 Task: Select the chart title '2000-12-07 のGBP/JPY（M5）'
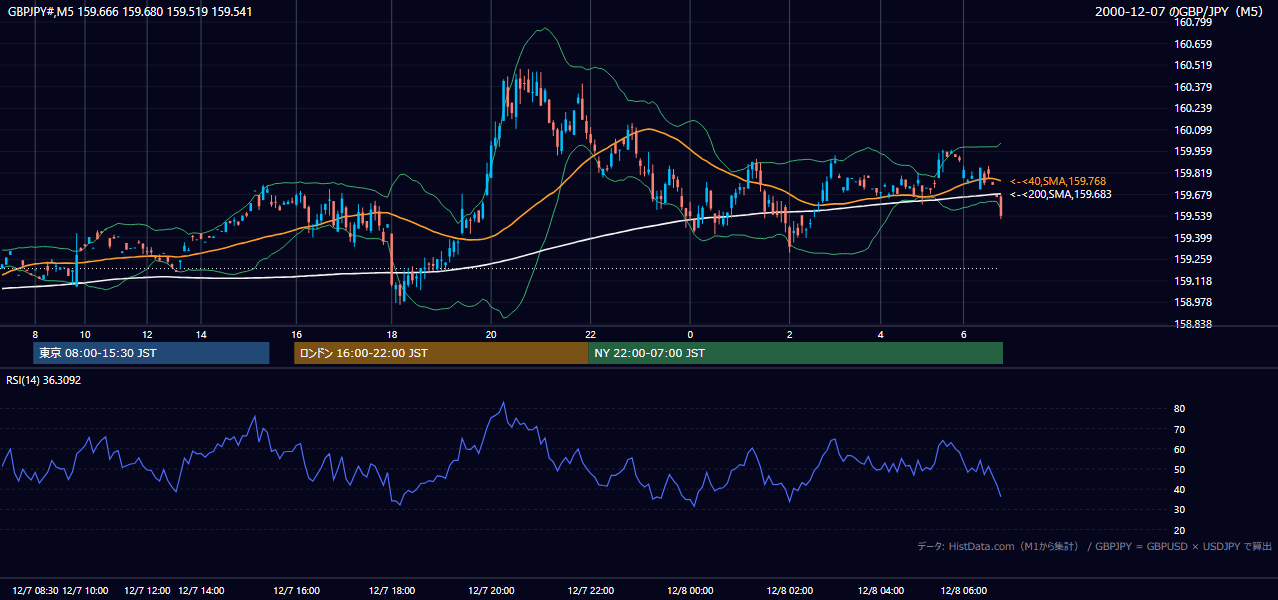pyautogui.click(x=1179, y=11)
